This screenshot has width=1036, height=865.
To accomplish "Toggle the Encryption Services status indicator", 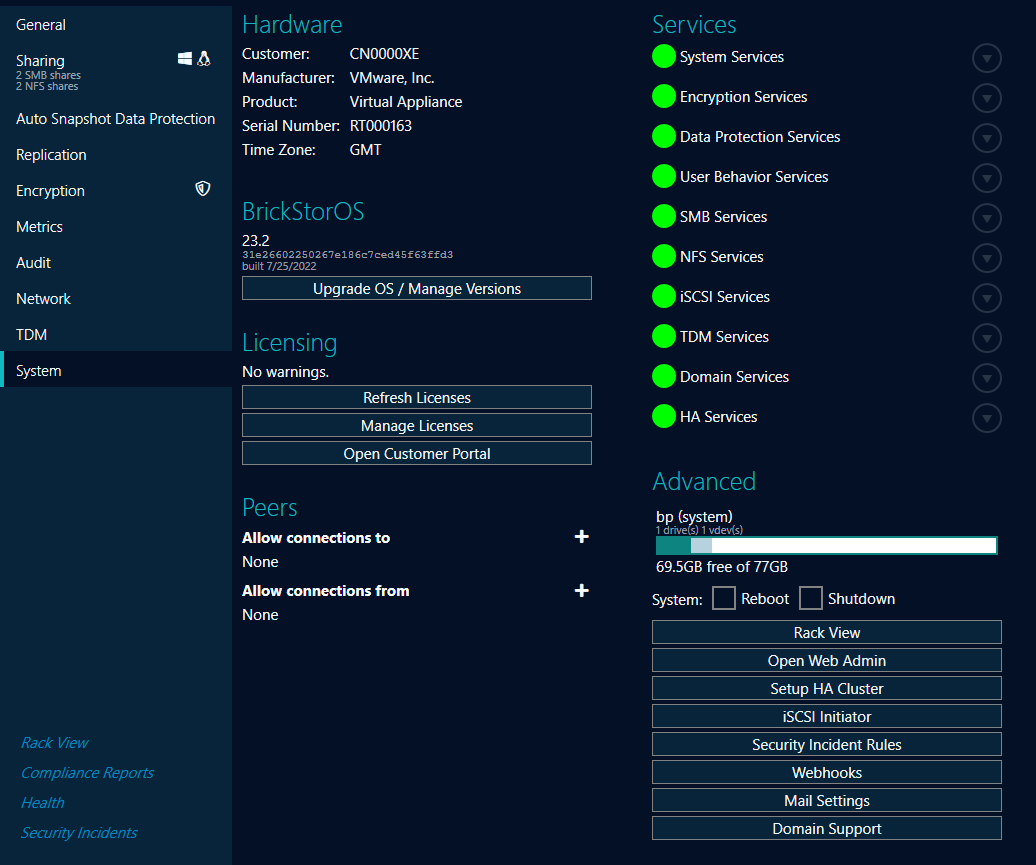I will point(663,97).
